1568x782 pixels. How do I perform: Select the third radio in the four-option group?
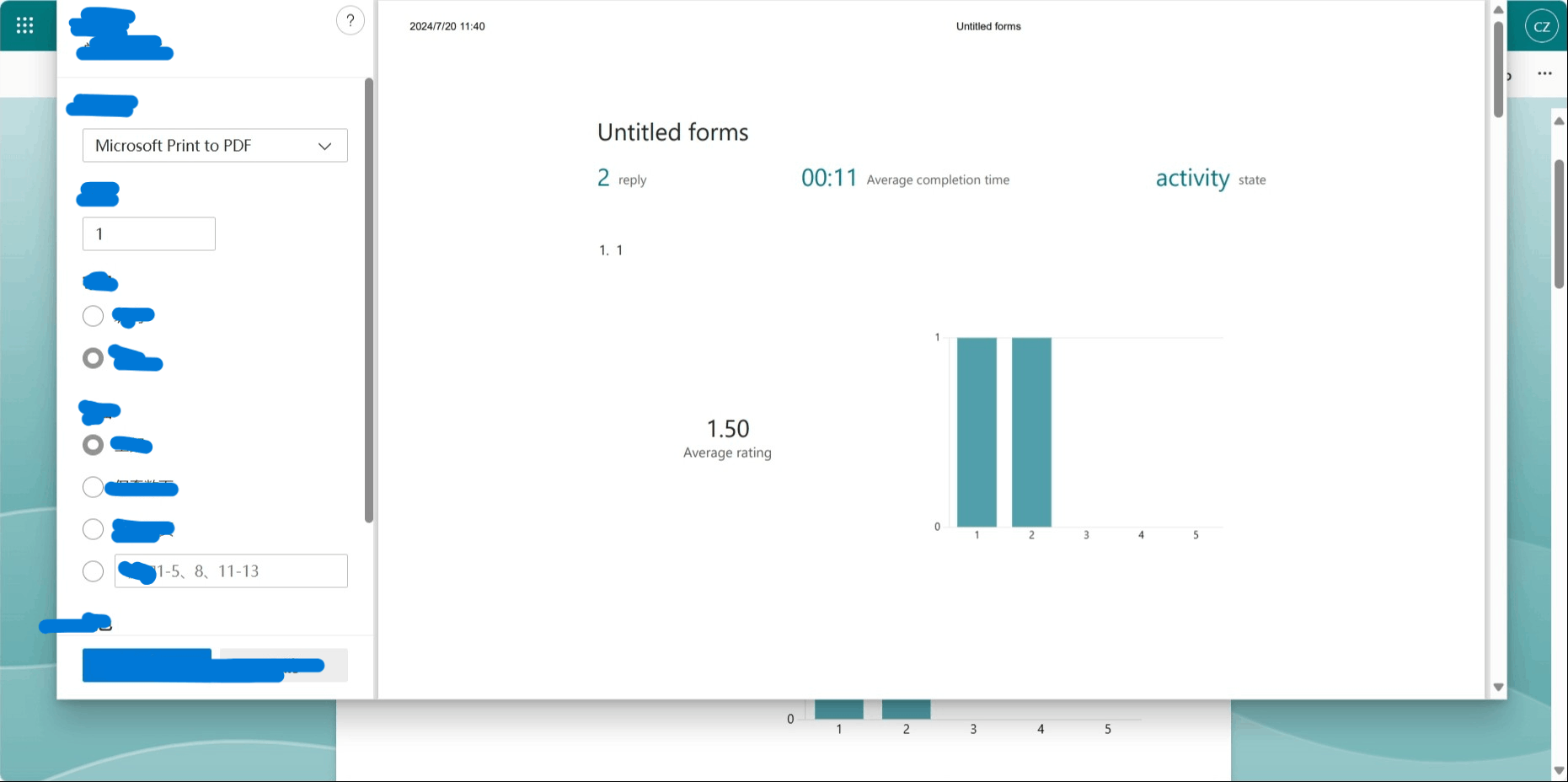click(x=93, y=529)
